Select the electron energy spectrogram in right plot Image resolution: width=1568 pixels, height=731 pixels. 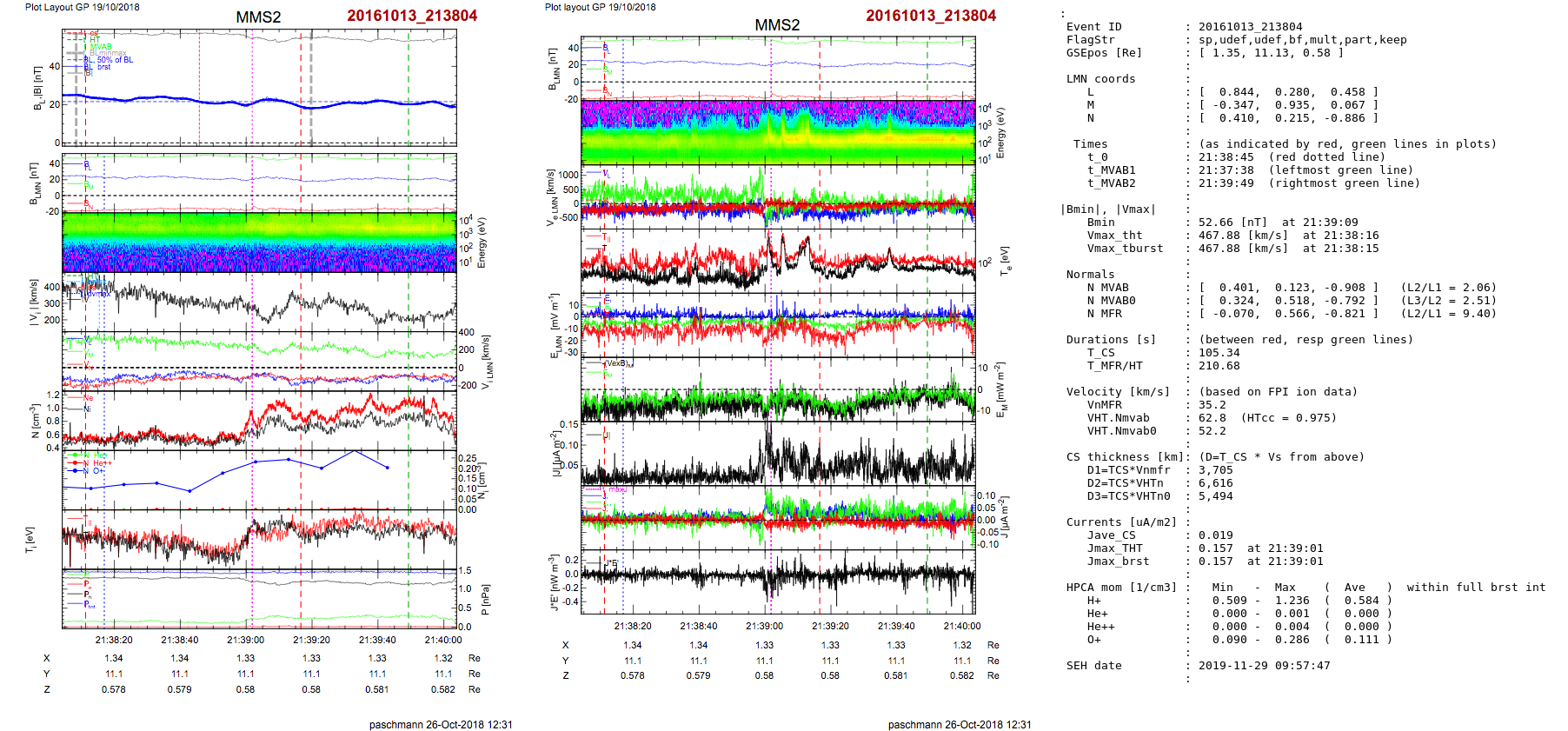click(x=778, y=132)
